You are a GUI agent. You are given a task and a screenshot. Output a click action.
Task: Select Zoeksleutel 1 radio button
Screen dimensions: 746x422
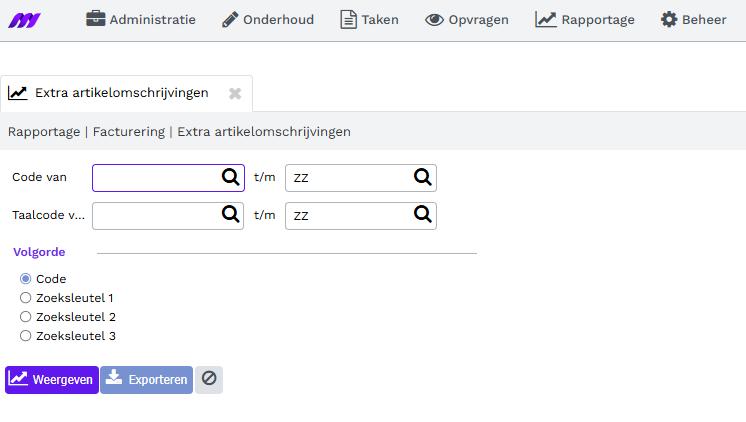pos(26,298)
